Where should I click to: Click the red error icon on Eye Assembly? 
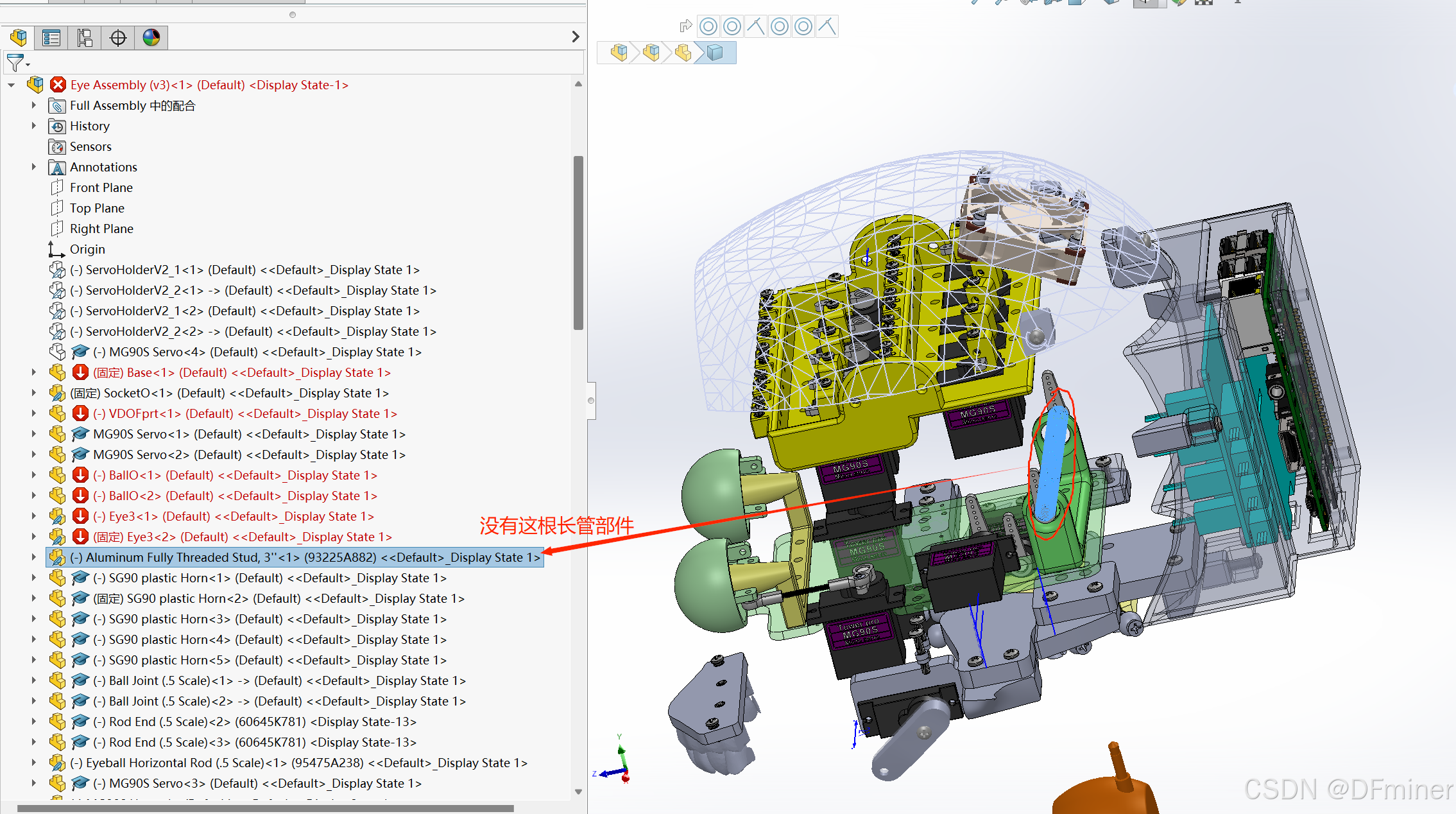58,85
